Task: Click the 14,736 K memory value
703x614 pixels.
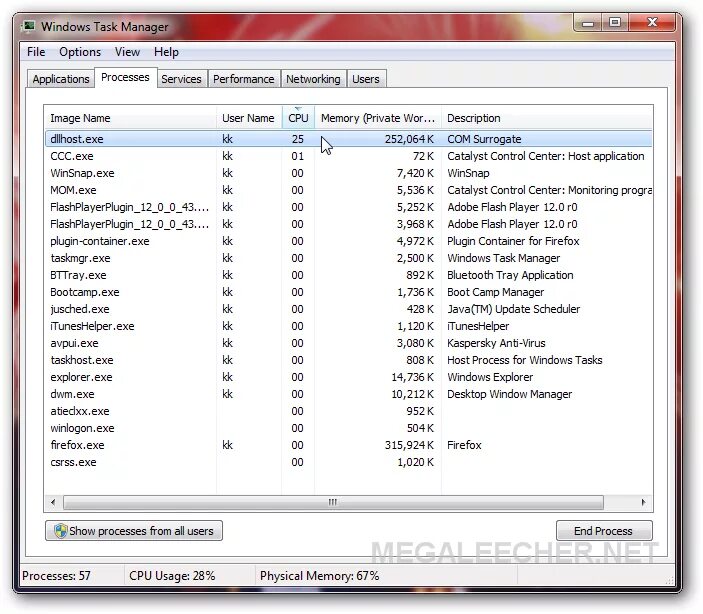Action: pos(412,377)
